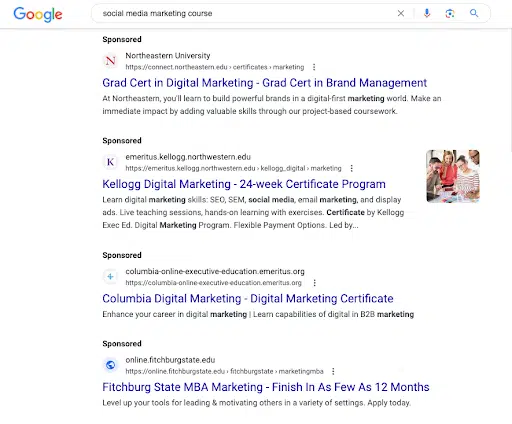Click the emeritus.kellogg.northwestern.edu site name

point(188,157)
